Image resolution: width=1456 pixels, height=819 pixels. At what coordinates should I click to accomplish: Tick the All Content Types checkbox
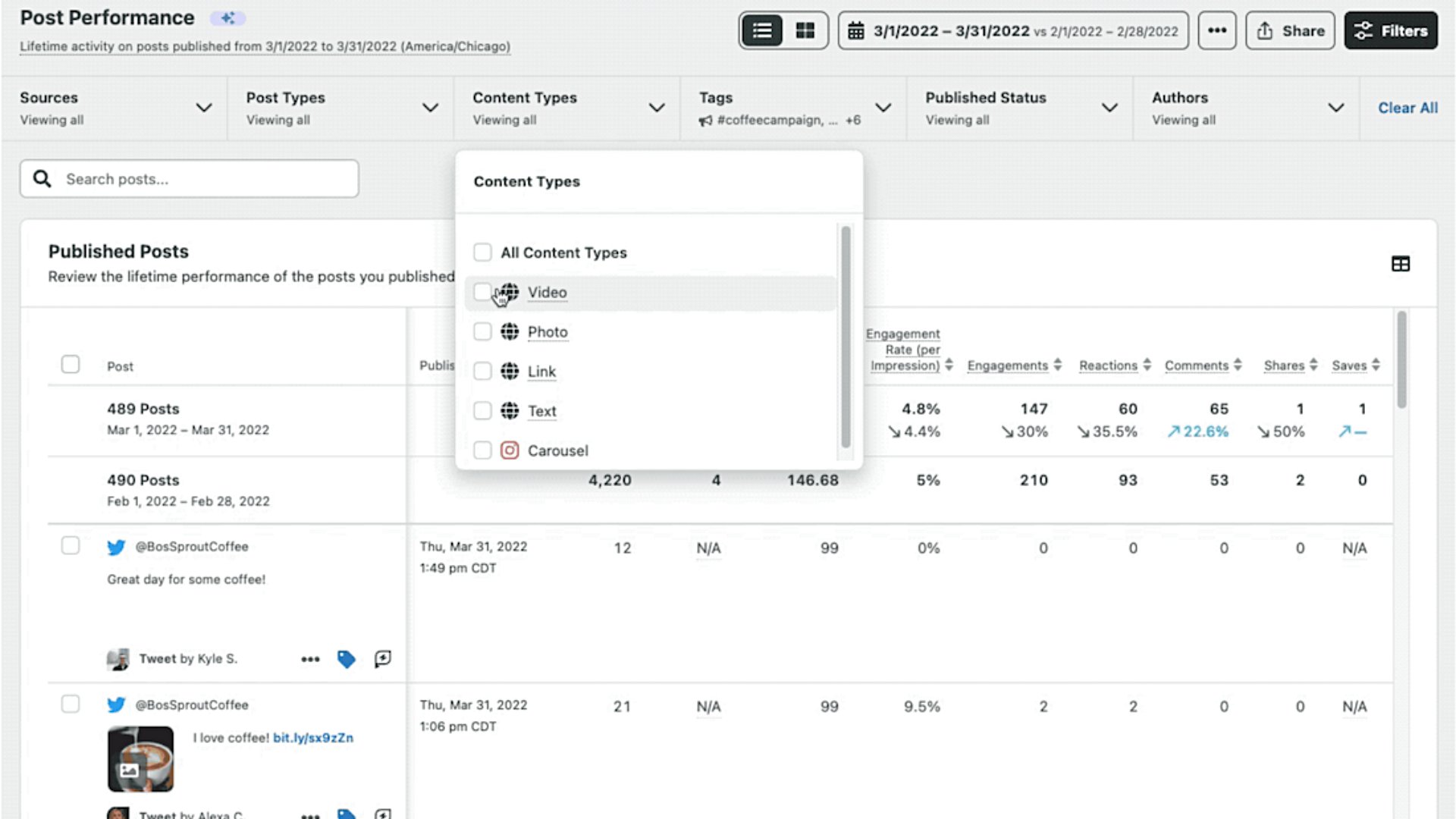point(482,253)
